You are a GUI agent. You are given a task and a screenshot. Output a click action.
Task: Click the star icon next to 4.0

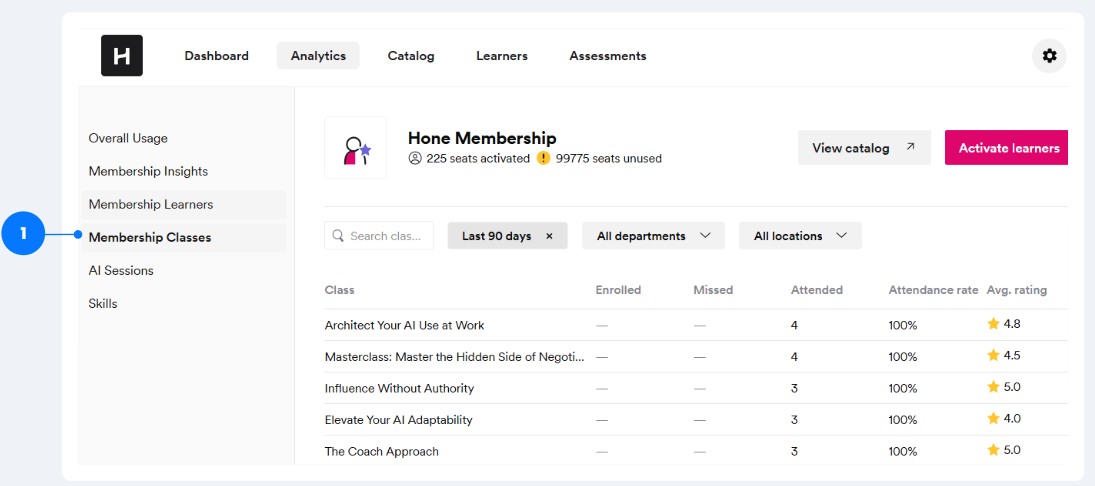tap(993, 418)
